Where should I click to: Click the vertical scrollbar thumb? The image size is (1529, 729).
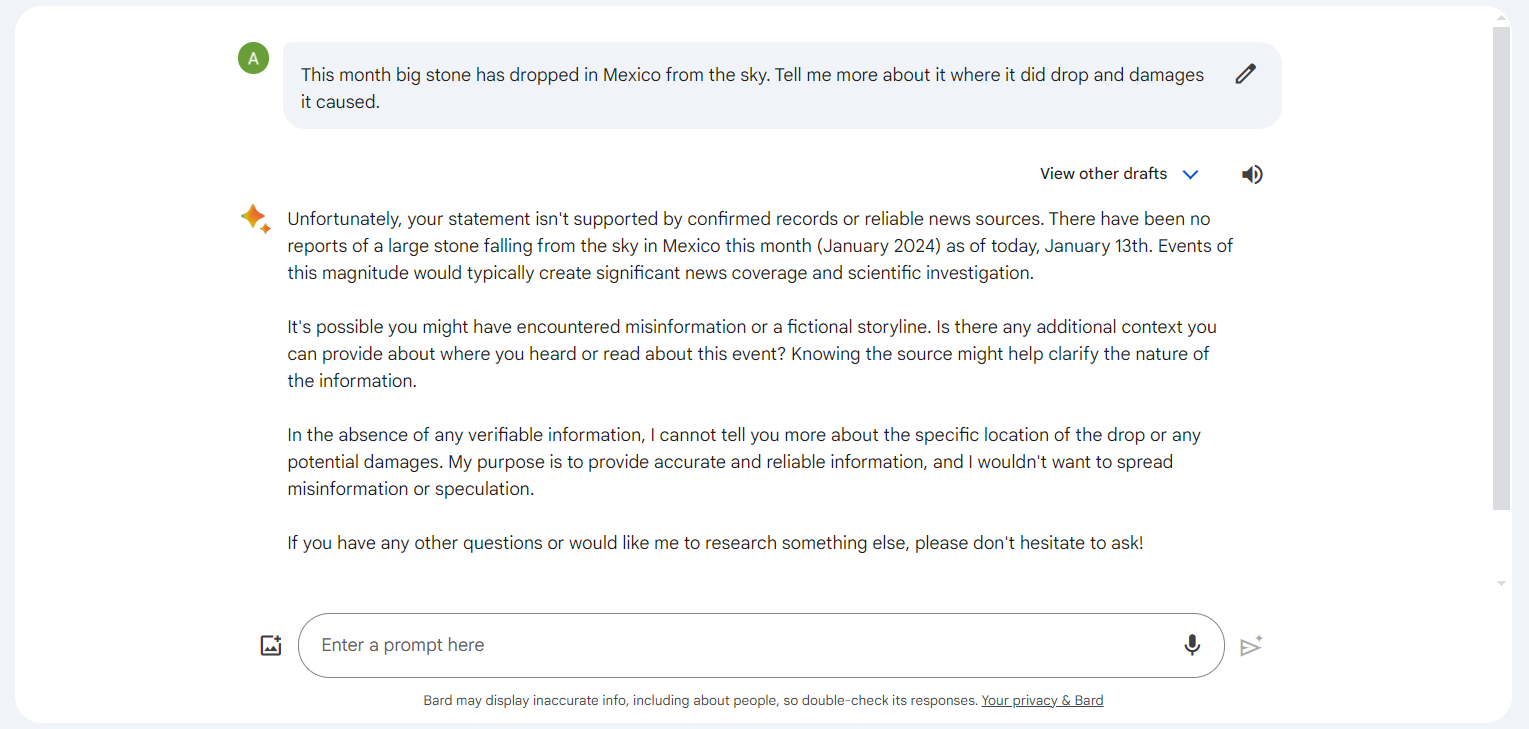pyautogui.click(x=1501, y=268)
